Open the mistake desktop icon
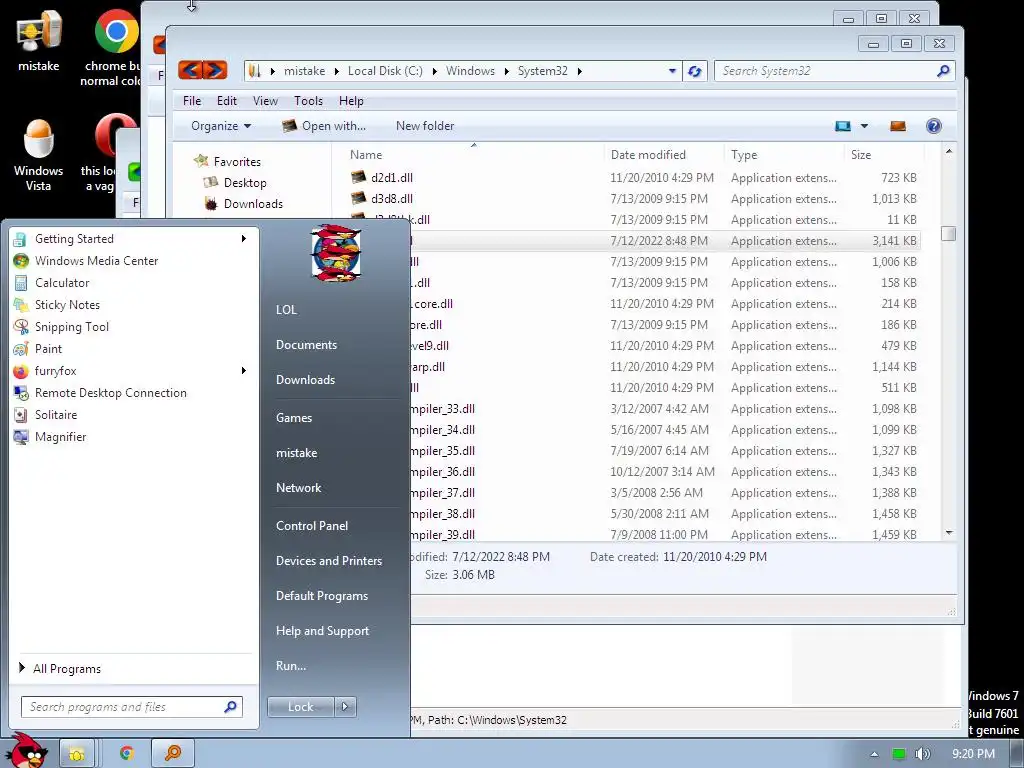Image resolution: width=1024 pixels, height=768 pixels. [39, 40]
